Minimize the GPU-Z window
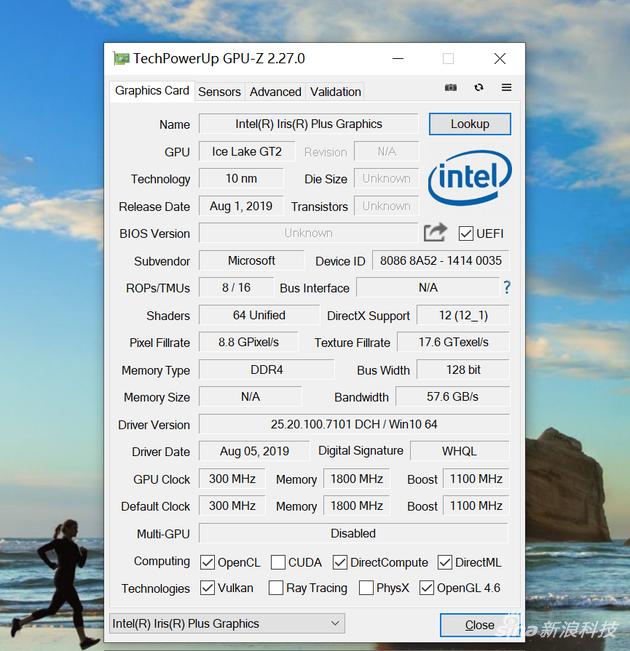 (x=398, y=59)
